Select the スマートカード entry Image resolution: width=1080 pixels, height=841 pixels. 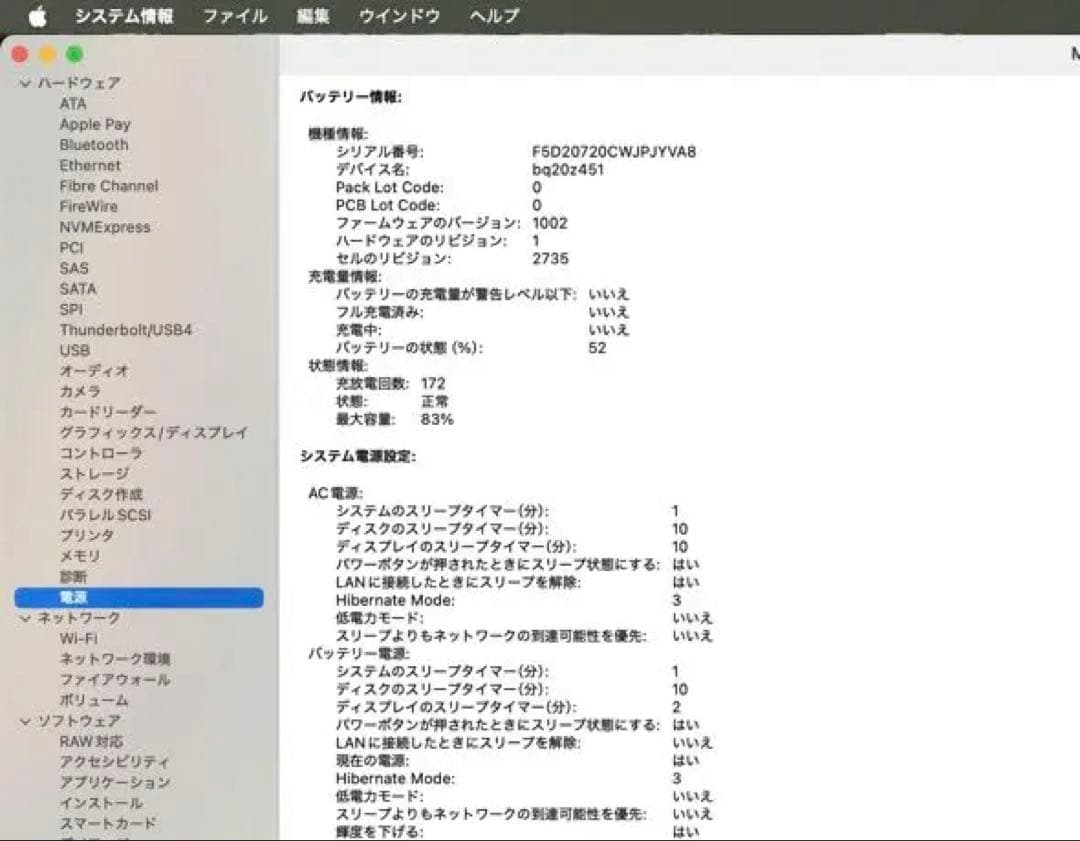107,823
